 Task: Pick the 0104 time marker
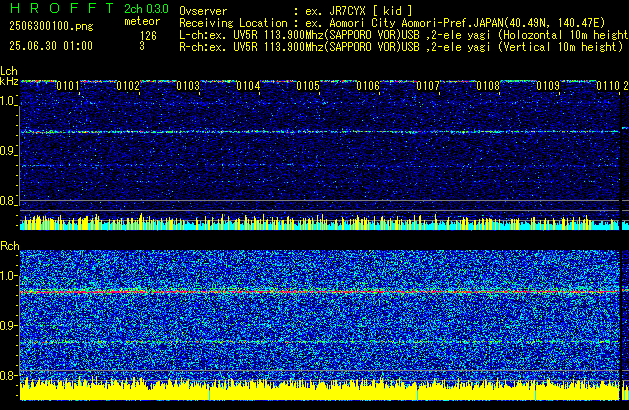(x=248, y=86)
